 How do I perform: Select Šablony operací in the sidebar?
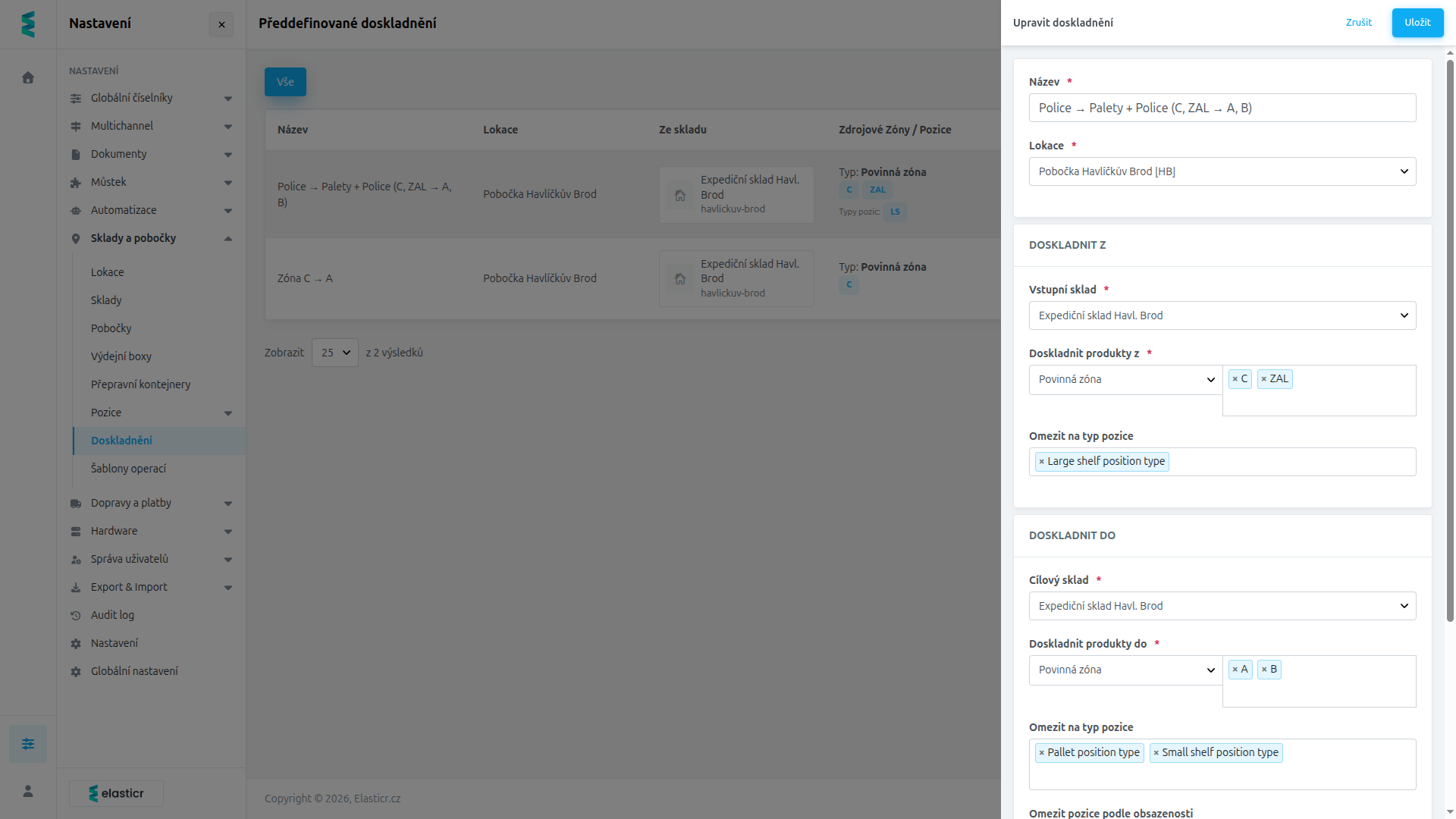[x=128, y=469]
